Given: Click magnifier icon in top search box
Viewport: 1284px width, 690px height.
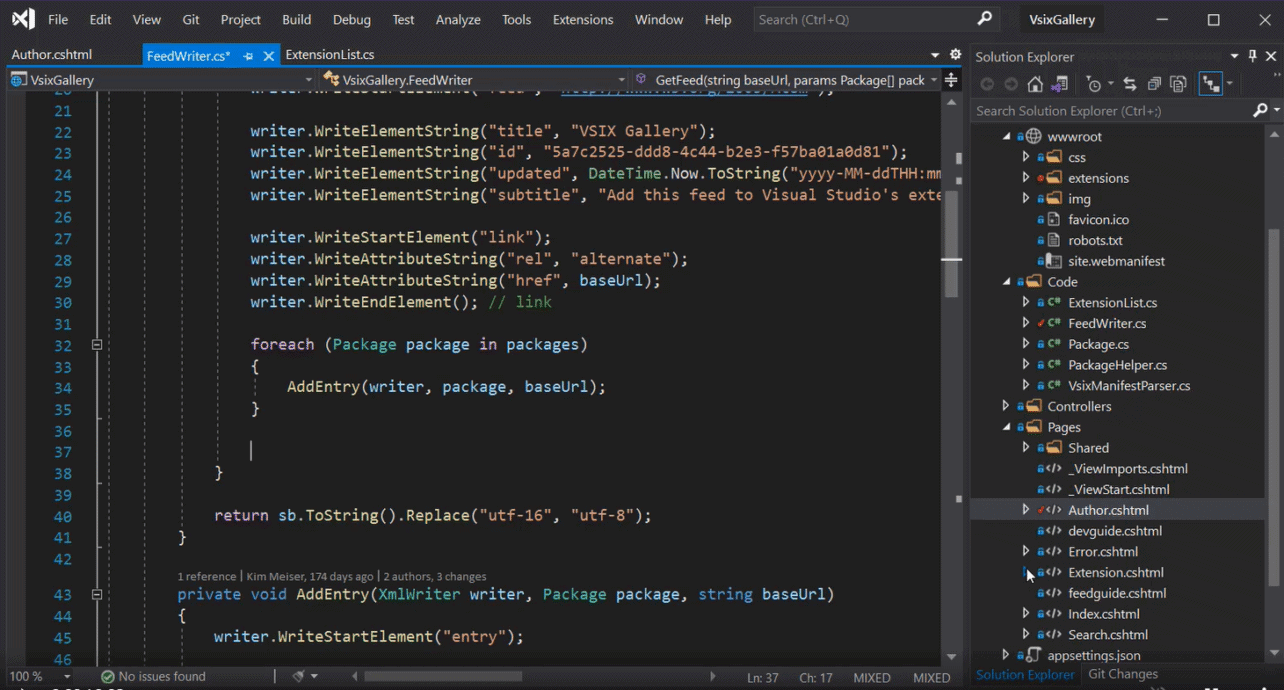Looking at the screenshot, I should point(985,19).
